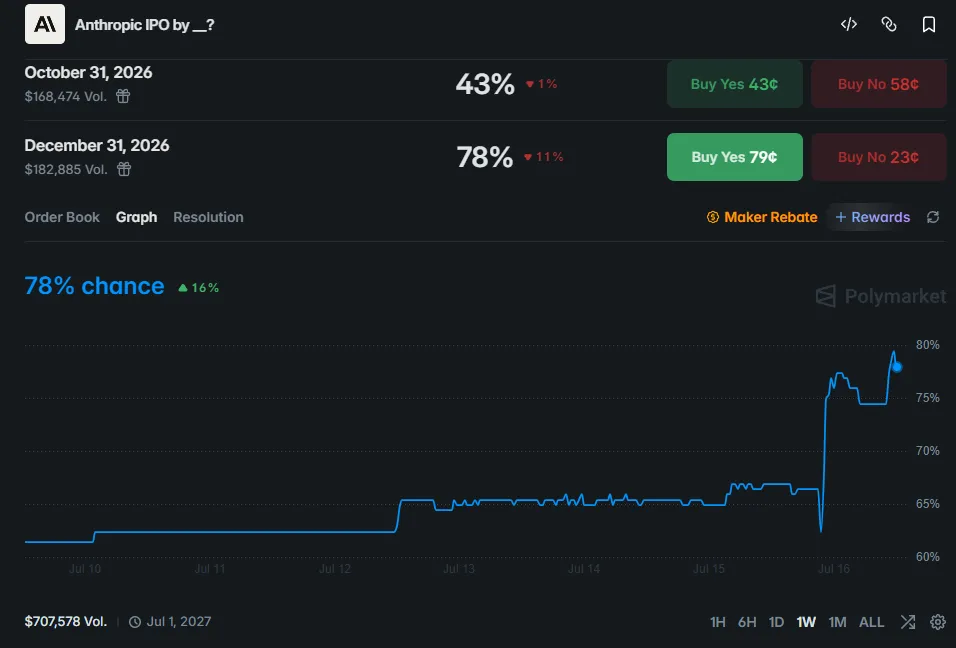Click the gift icon under October 31, 2026
Screen dimensions: 956x648
[123, 96]
